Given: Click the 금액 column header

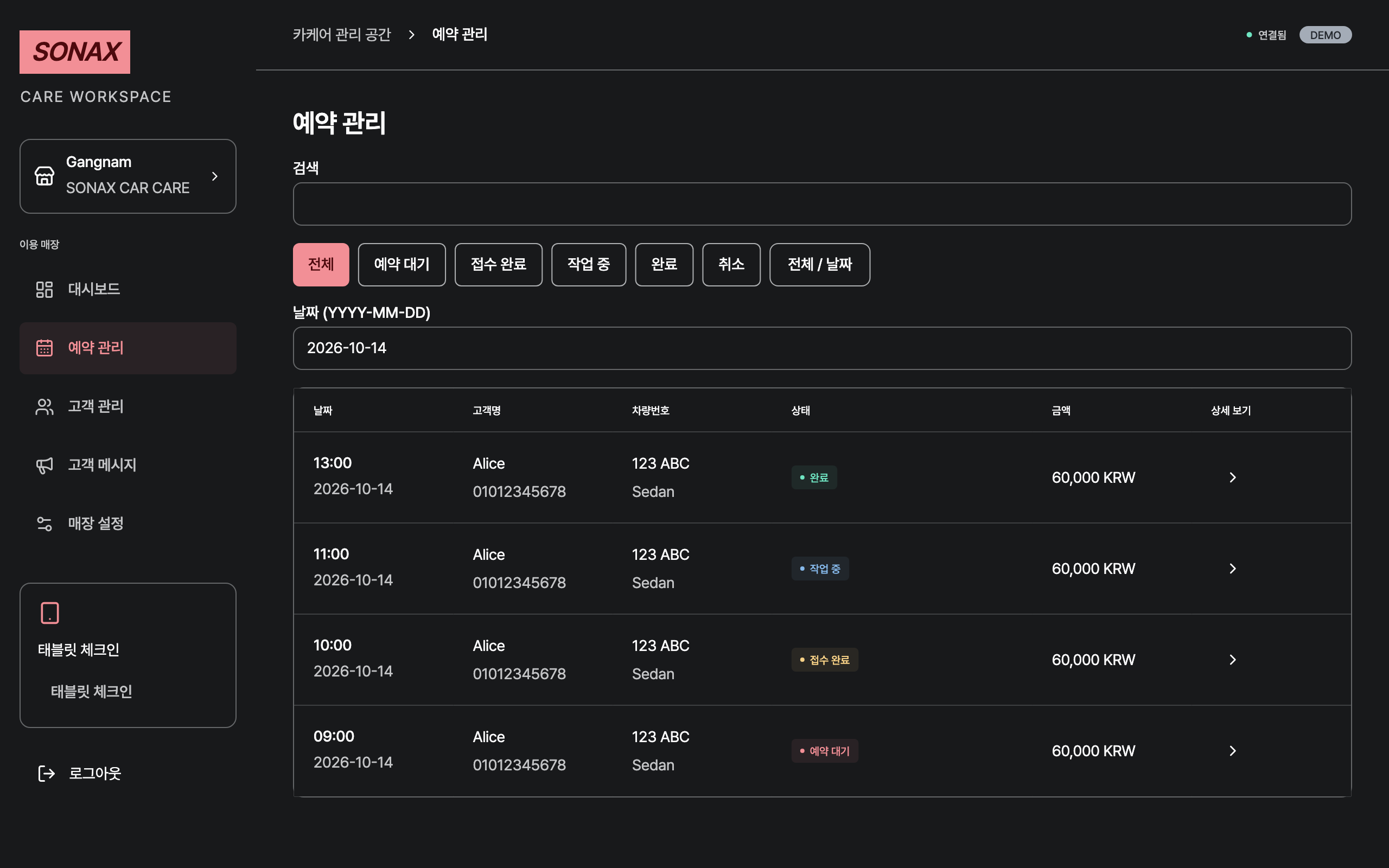Looking at the screenshot, I should [x=1061, y=411].
